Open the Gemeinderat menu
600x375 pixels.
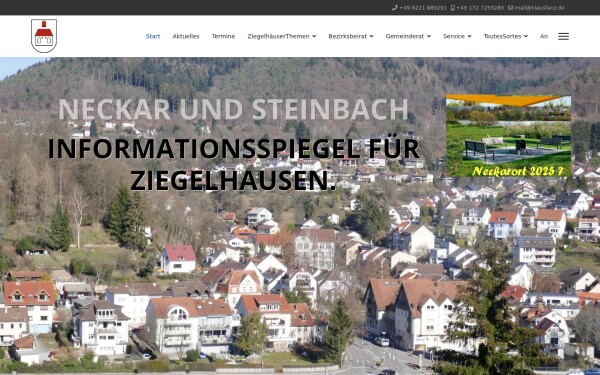coord(408,36)
